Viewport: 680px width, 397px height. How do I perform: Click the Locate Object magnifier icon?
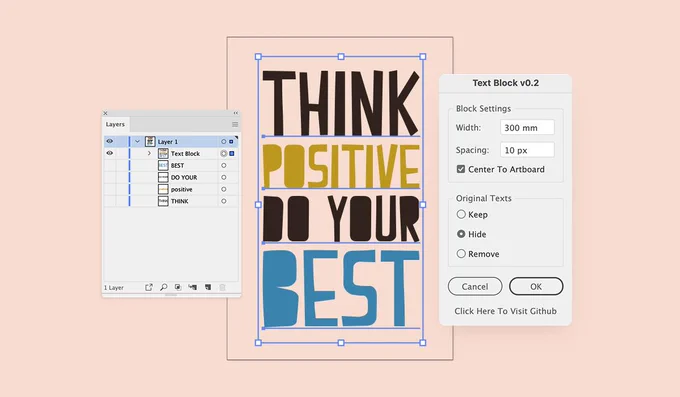coord(163,287)
